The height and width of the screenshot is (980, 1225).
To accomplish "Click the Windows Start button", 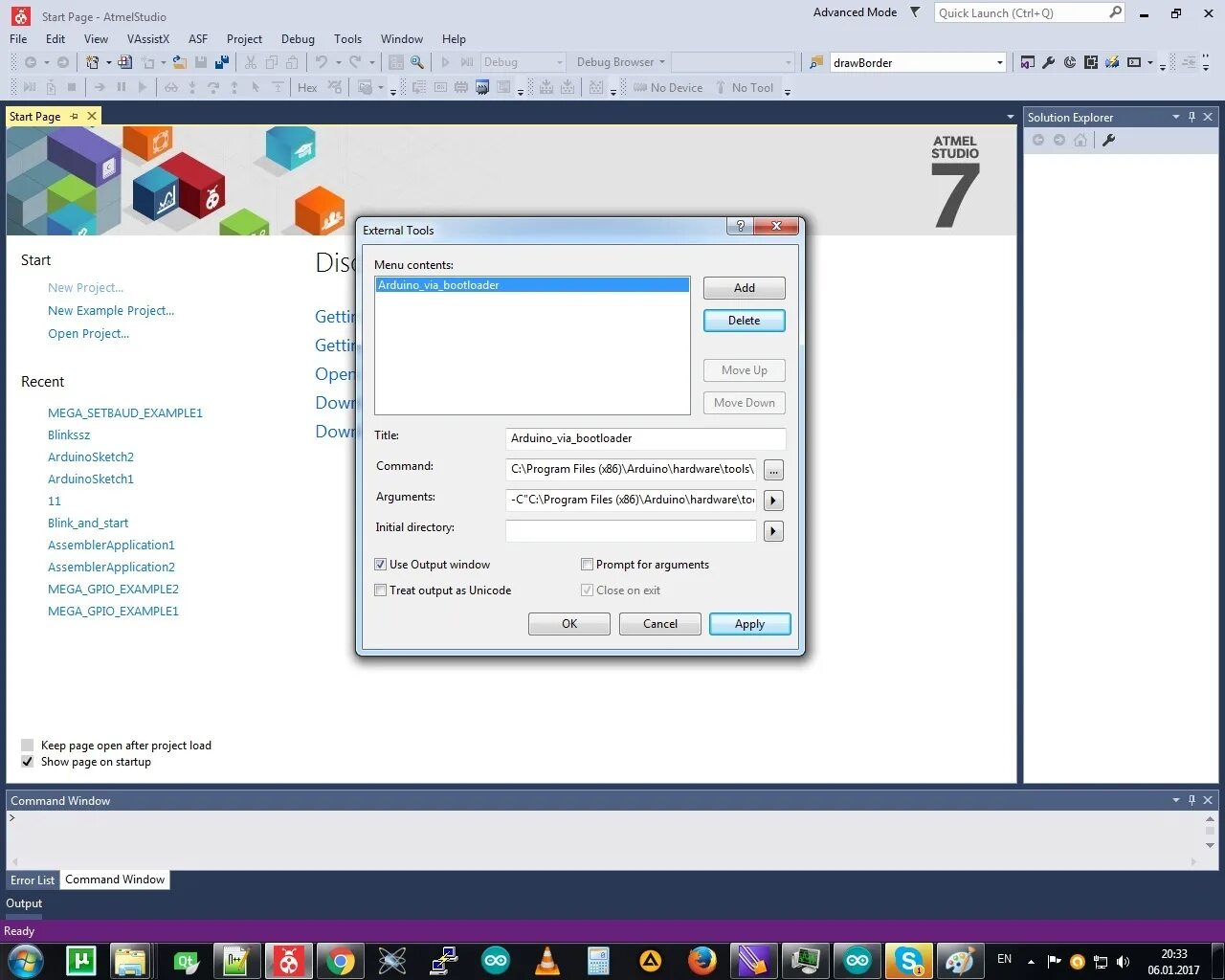I will 25,960.
